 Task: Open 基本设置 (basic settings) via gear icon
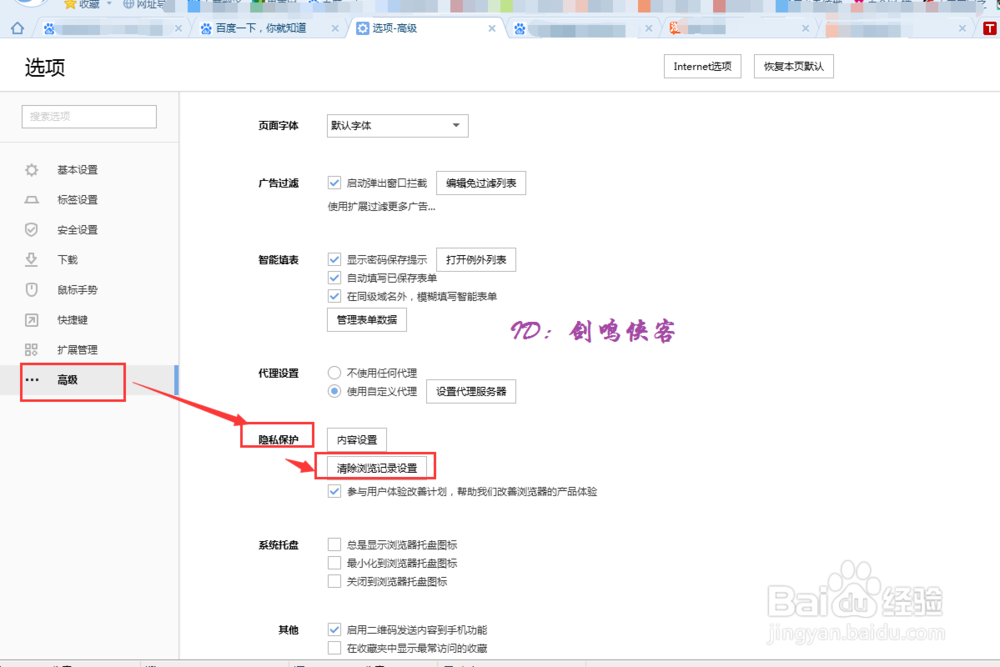pyautogui.click(x=30, y=169)
